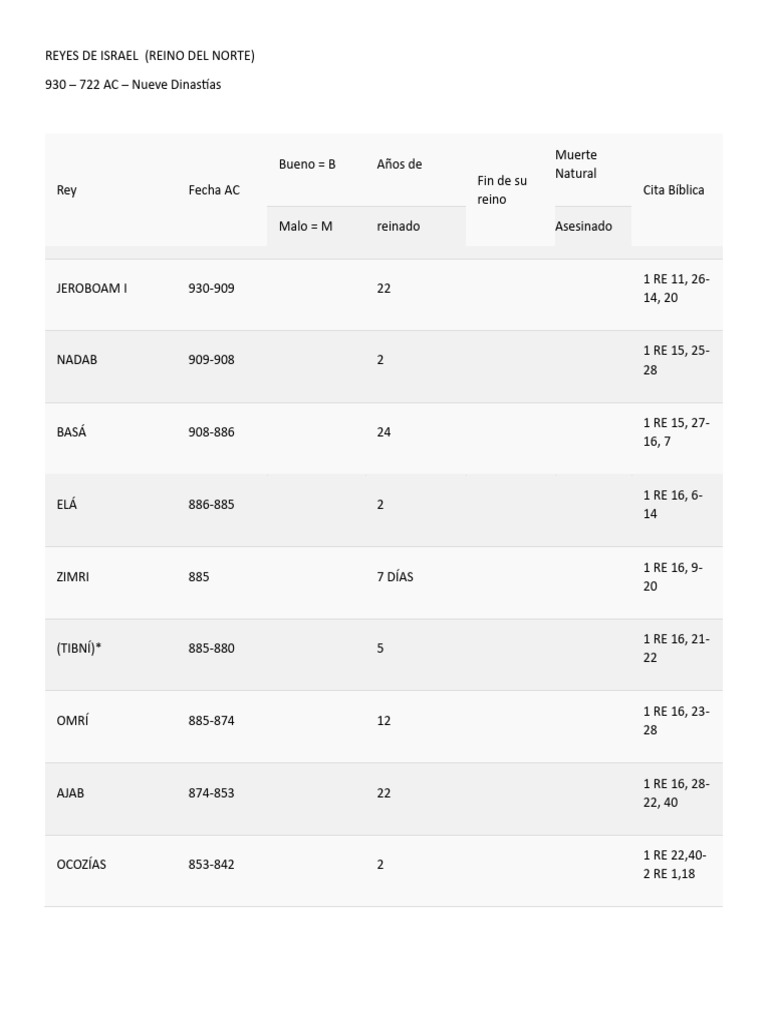Select the citation '1 RE 16, 6-14'
The width and height of the screenshot is (768, 1024).
(x=673, y=504)
